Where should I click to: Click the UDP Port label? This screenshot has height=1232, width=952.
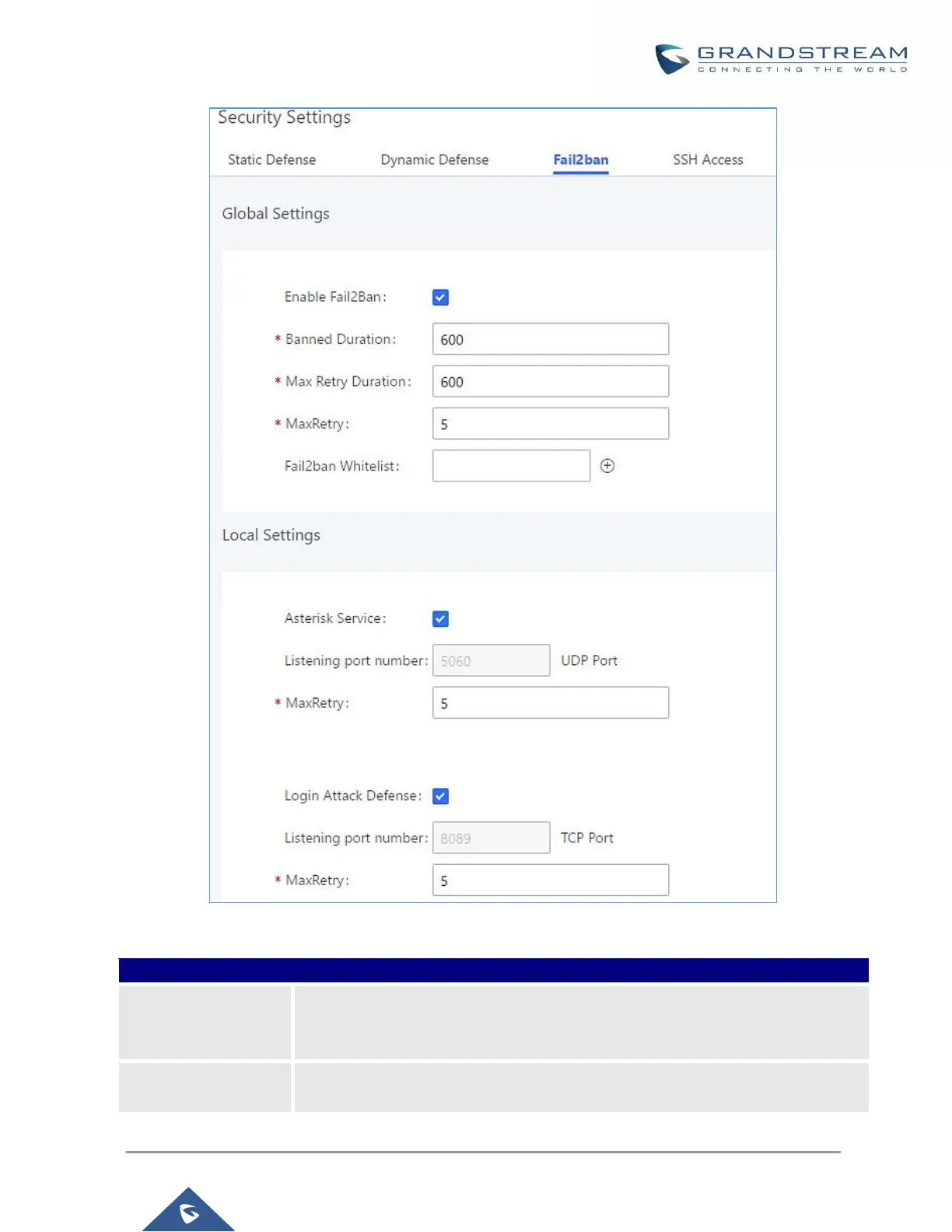pos(589,660)
